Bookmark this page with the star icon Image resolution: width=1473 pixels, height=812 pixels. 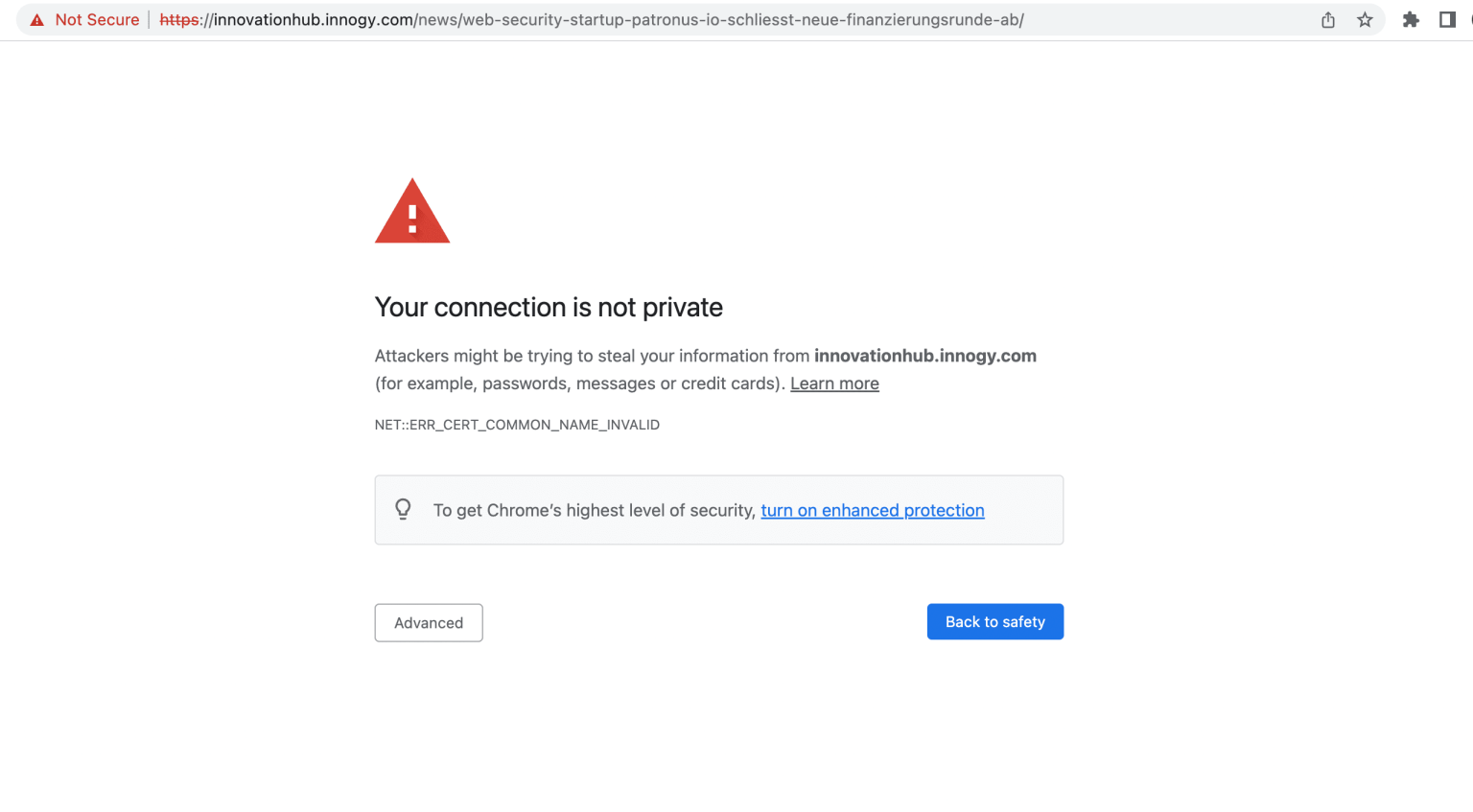pyautogui.click(x=1365, y=20)
